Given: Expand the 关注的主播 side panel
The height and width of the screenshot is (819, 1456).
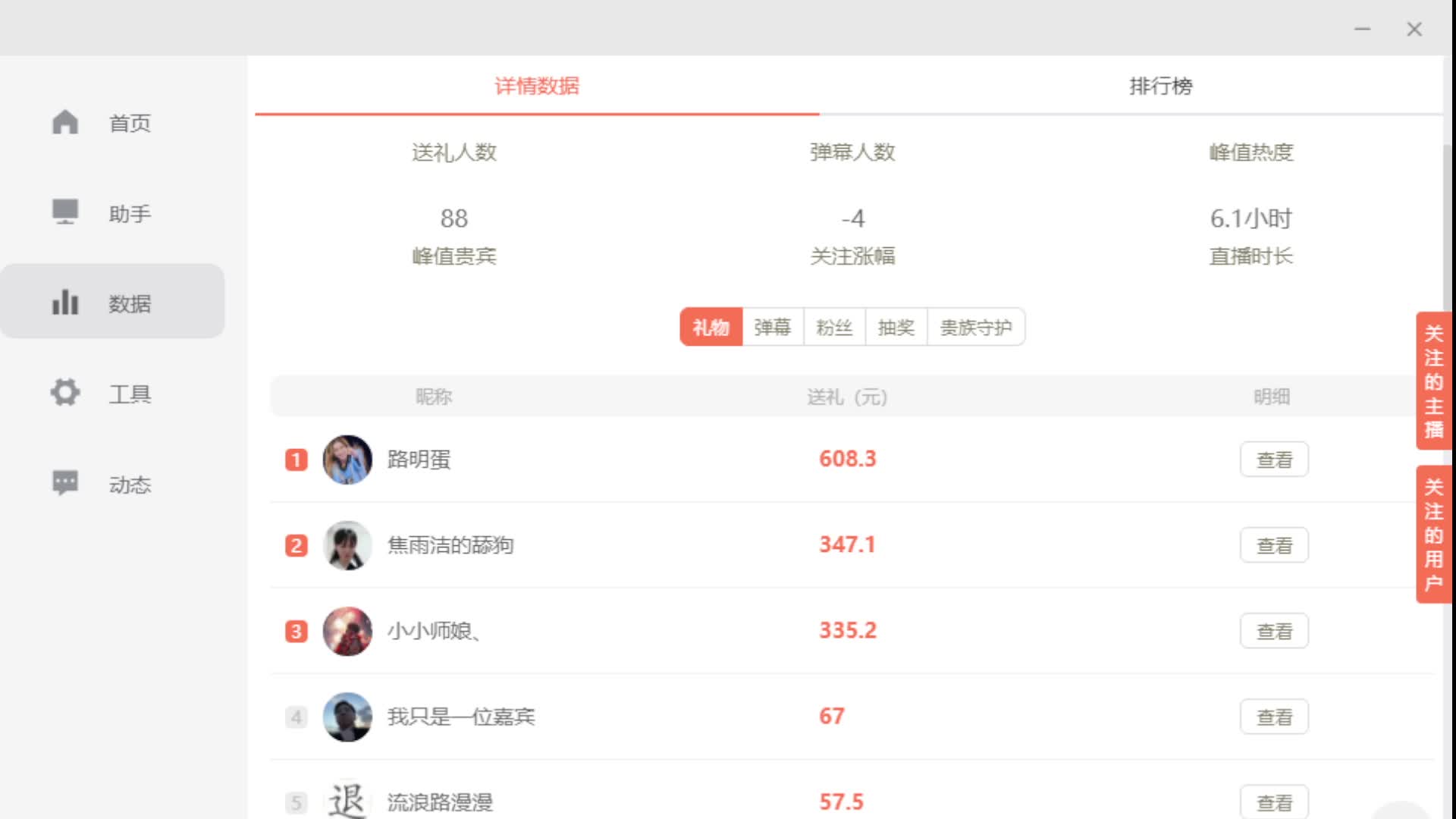Looking at the screenshot, I should [1433, 381].
